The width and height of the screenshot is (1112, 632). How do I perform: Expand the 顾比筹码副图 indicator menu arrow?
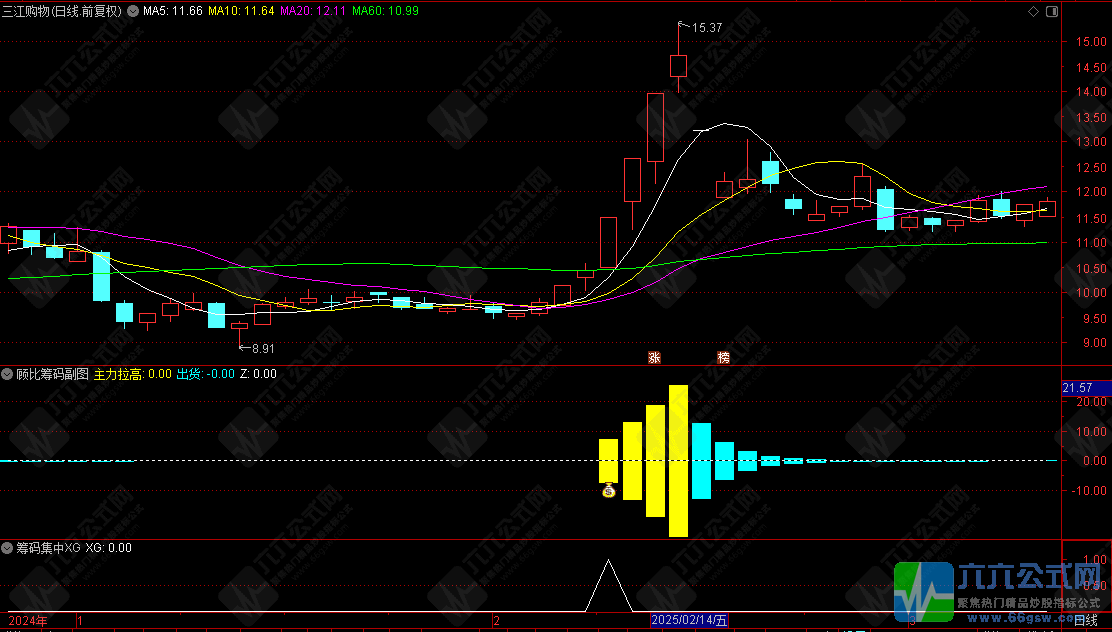(8, 374)
